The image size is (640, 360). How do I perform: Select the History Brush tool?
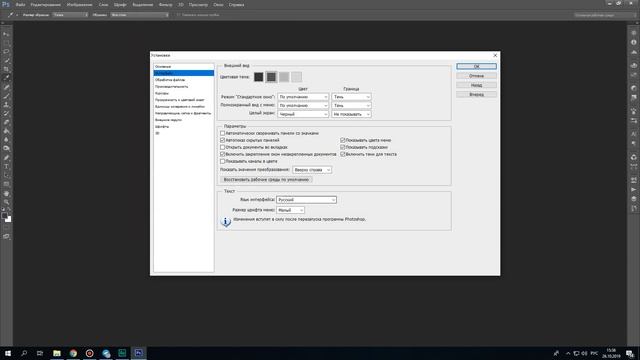pos(6,113)
